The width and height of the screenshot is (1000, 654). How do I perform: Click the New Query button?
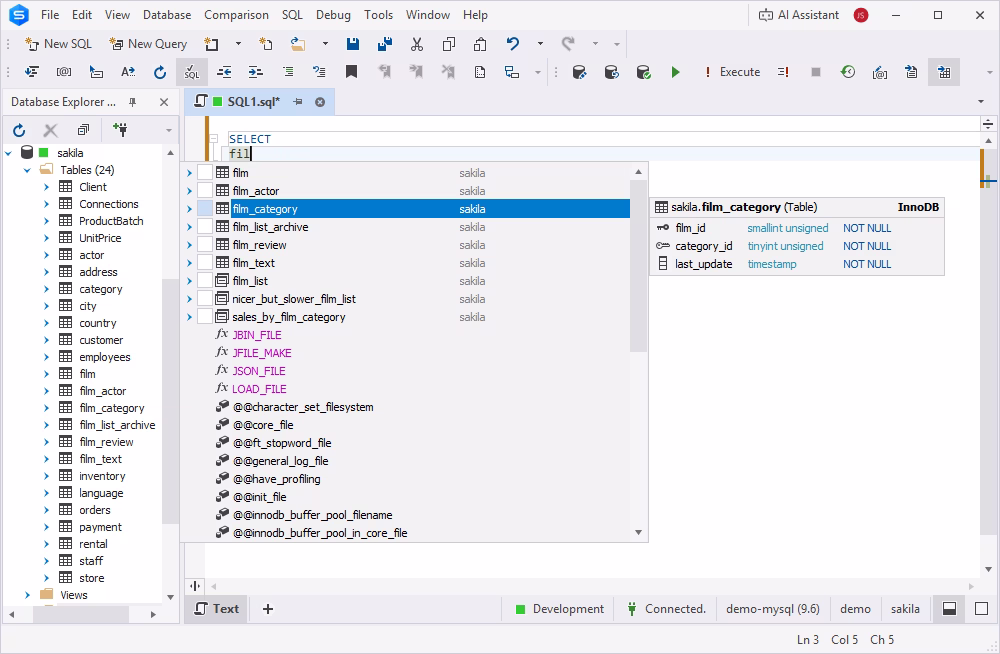click(x=148, y=43)
